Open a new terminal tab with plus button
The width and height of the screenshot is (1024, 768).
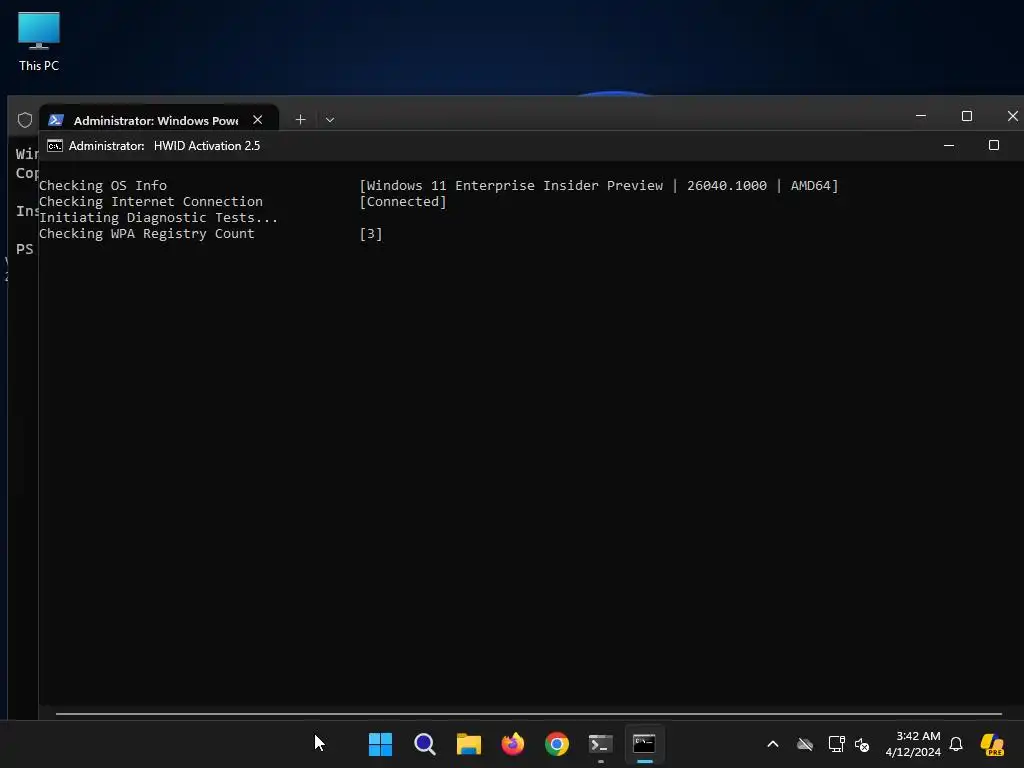pos(300,120)
